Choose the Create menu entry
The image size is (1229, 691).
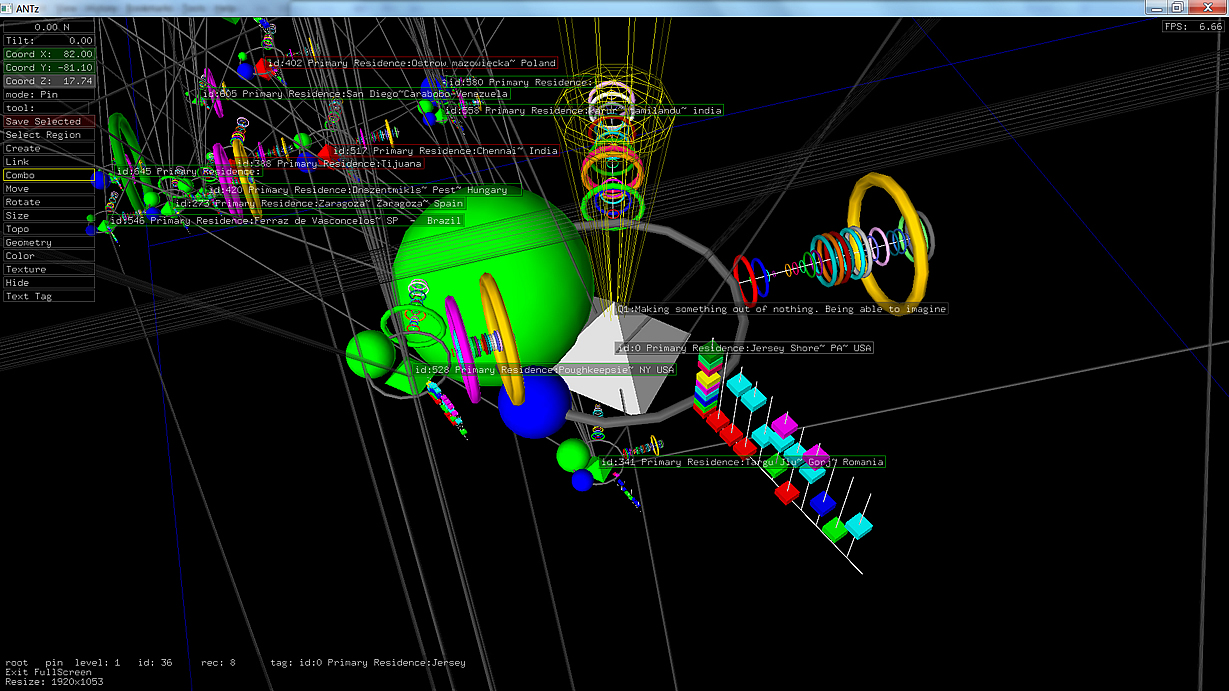(48, 148)
